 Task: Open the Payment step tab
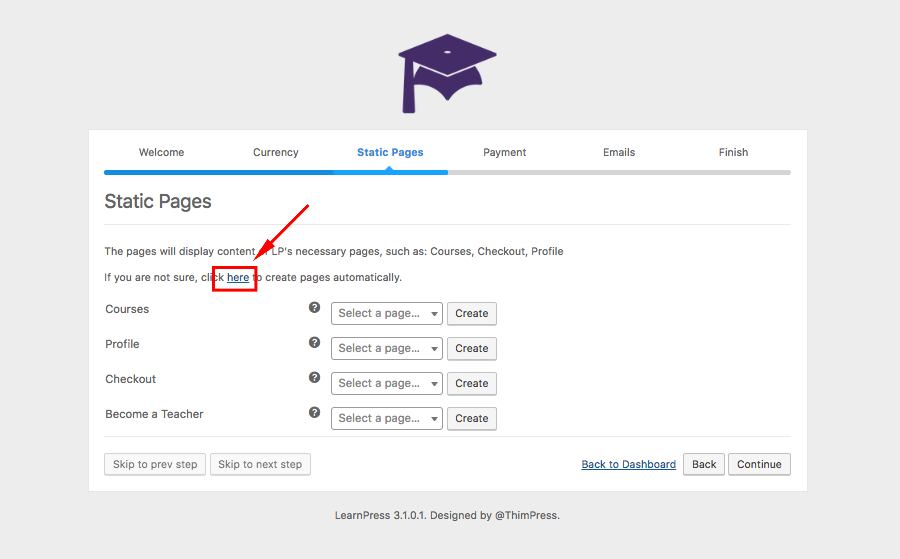504,153
